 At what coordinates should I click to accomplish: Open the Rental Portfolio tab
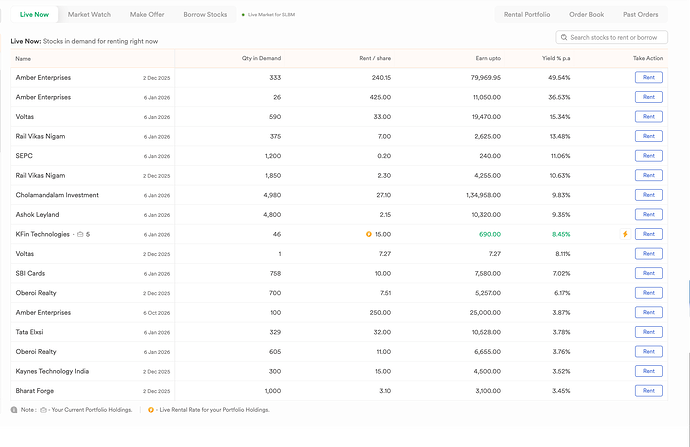coord(526,15)
